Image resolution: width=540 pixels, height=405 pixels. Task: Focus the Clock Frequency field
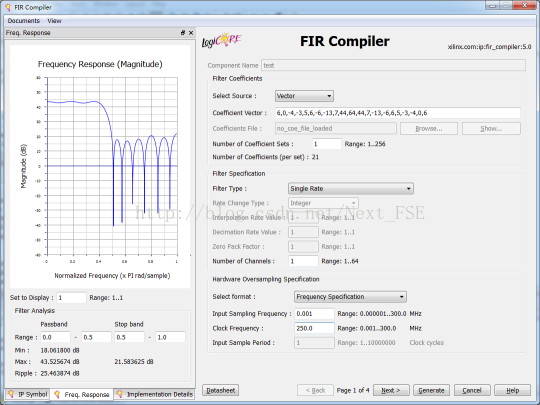click(314, 328)
